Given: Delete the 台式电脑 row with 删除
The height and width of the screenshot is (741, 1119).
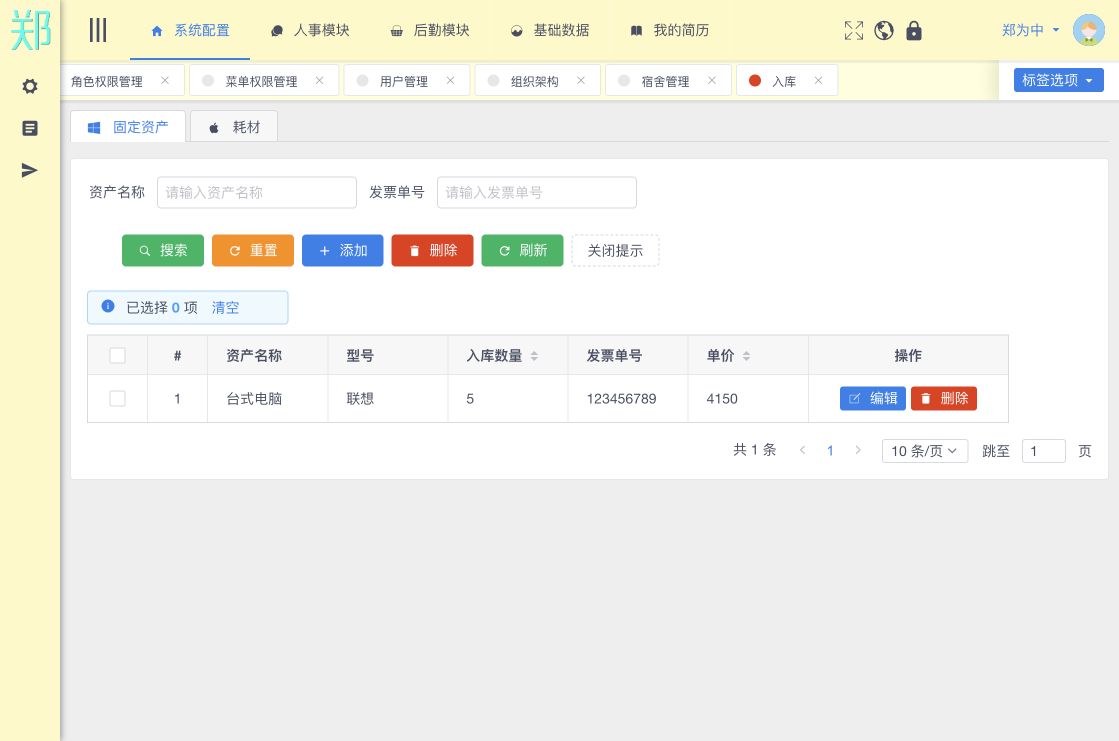Looking at the screenshot, I should pos(943,398).
